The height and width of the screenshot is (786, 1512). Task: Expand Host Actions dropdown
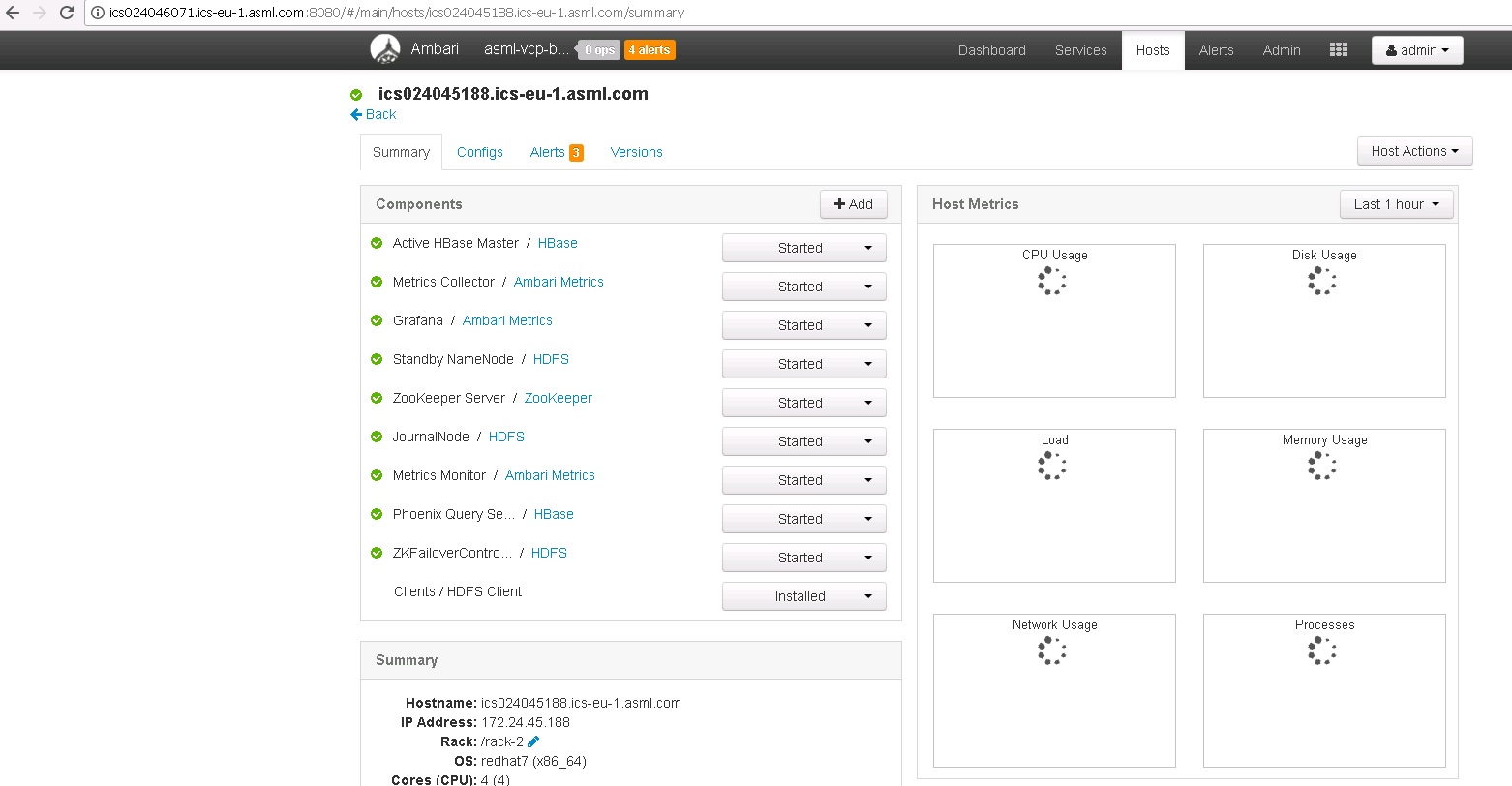[x=1414, y=151]
